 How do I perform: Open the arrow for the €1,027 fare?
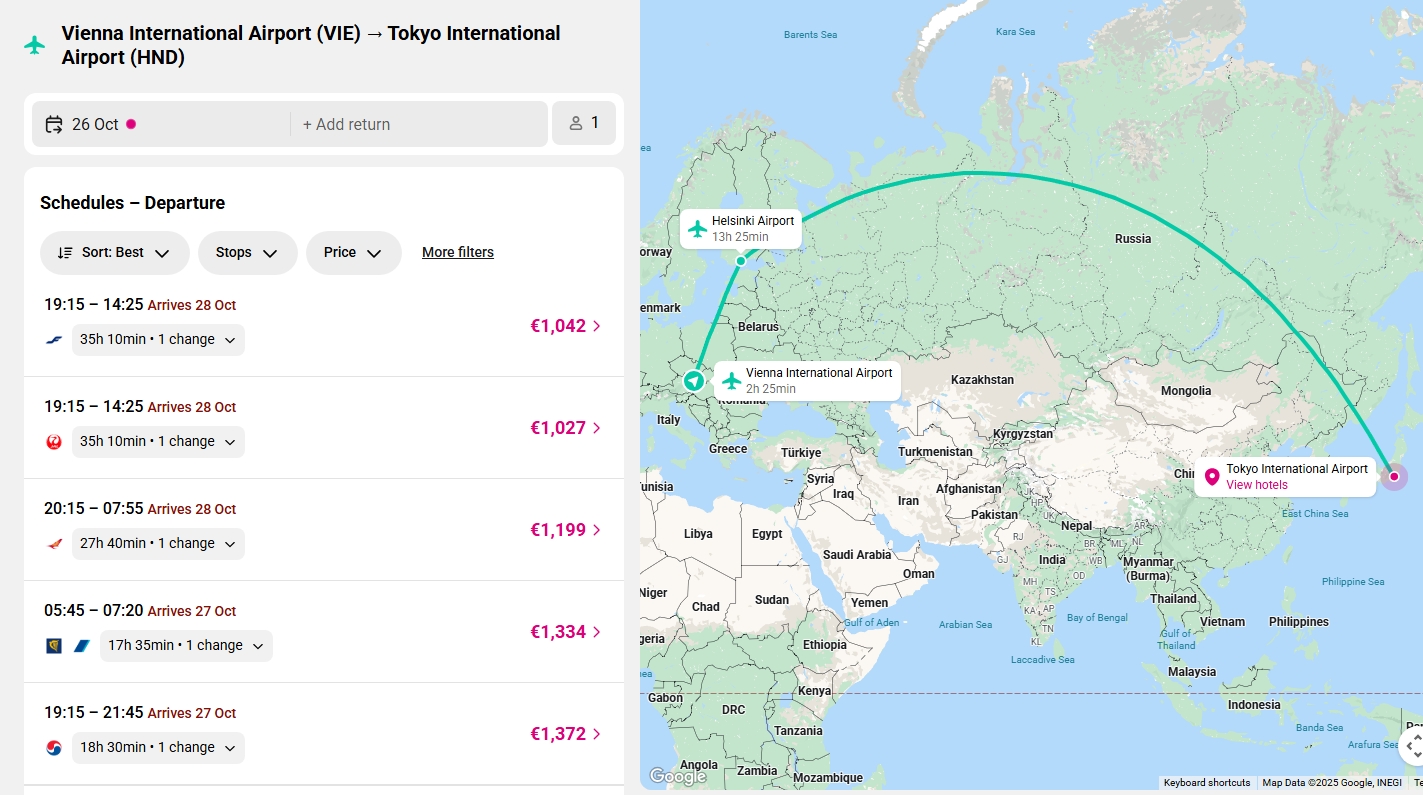597,428
